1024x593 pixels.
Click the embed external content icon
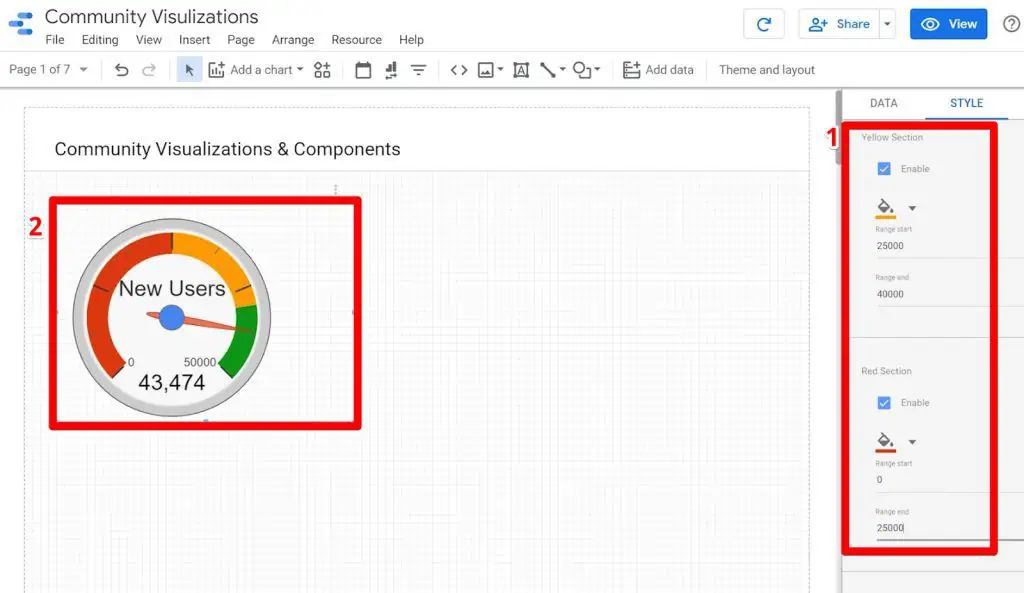point(461,70)
